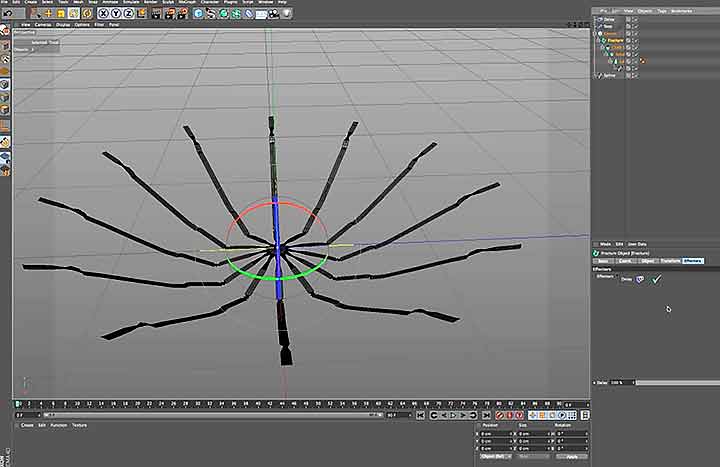
Task: Select the Move tool
Action: click(x=48, y=13)
